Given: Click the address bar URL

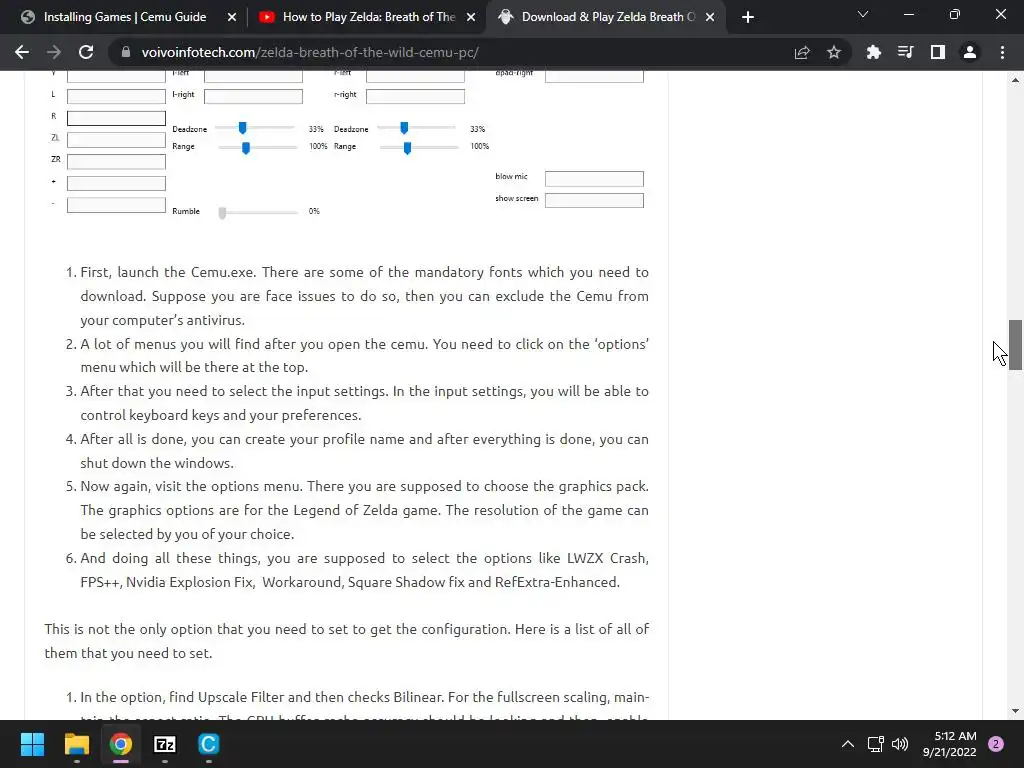Looking at the screenshot, I should (x=310, y=52).
